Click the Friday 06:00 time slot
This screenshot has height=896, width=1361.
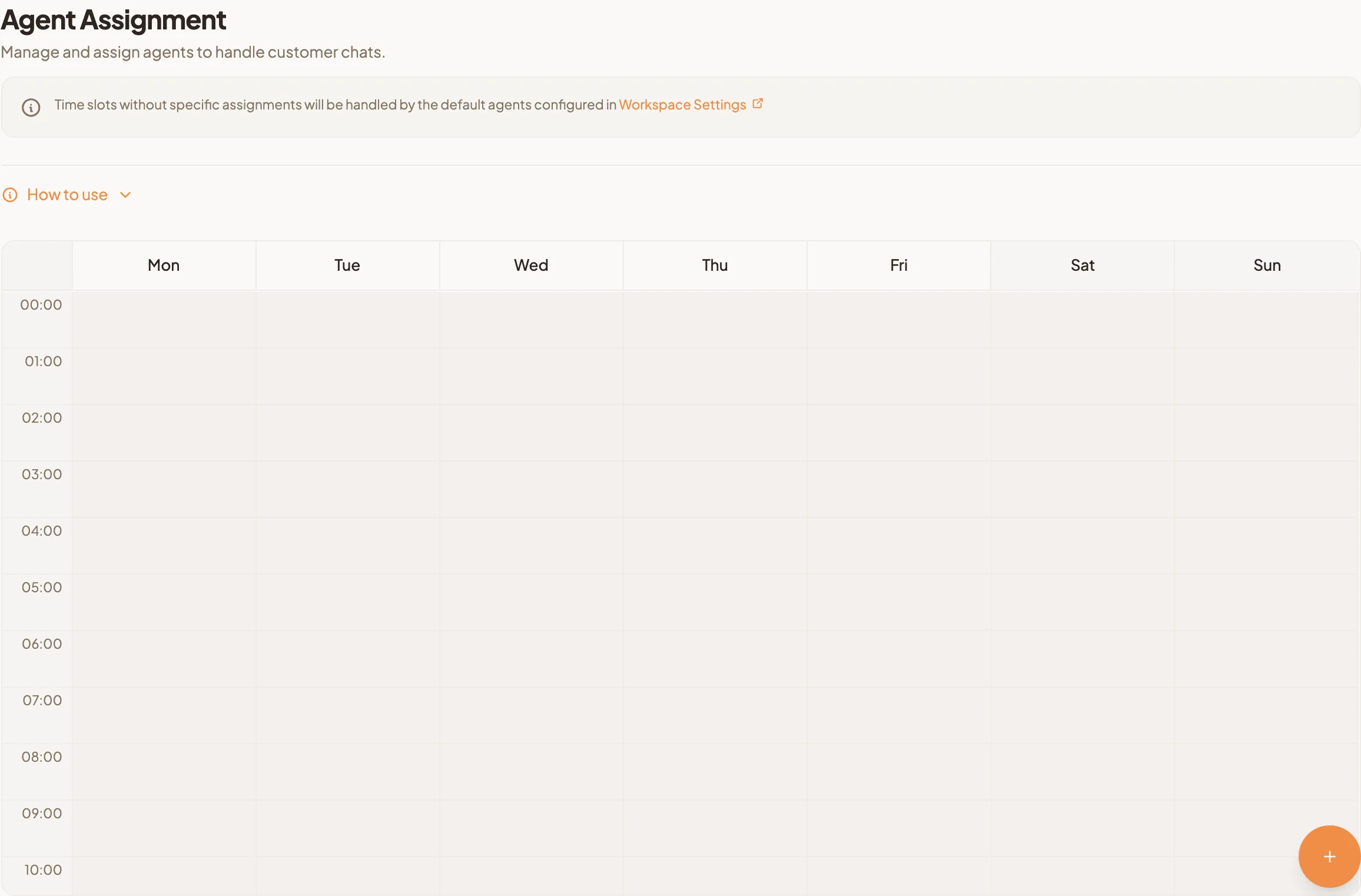coord(898,659)
